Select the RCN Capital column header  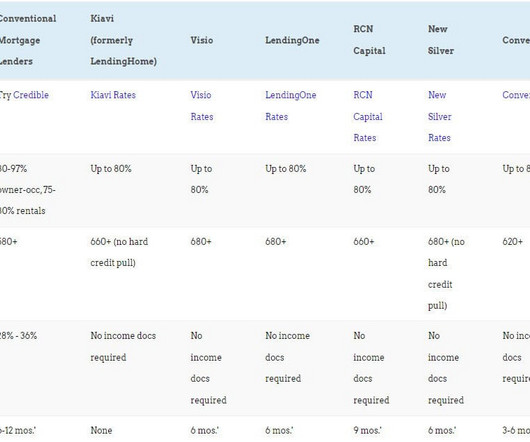[369, 40]
